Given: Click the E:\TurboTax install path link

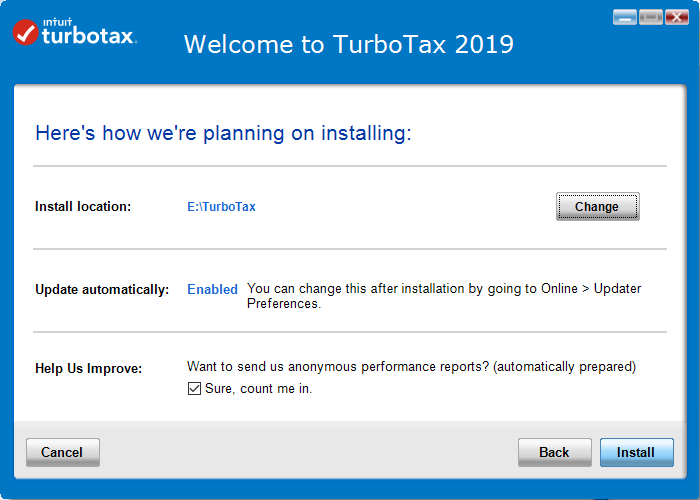Looking at the screenshot, I should coord(221,207).
